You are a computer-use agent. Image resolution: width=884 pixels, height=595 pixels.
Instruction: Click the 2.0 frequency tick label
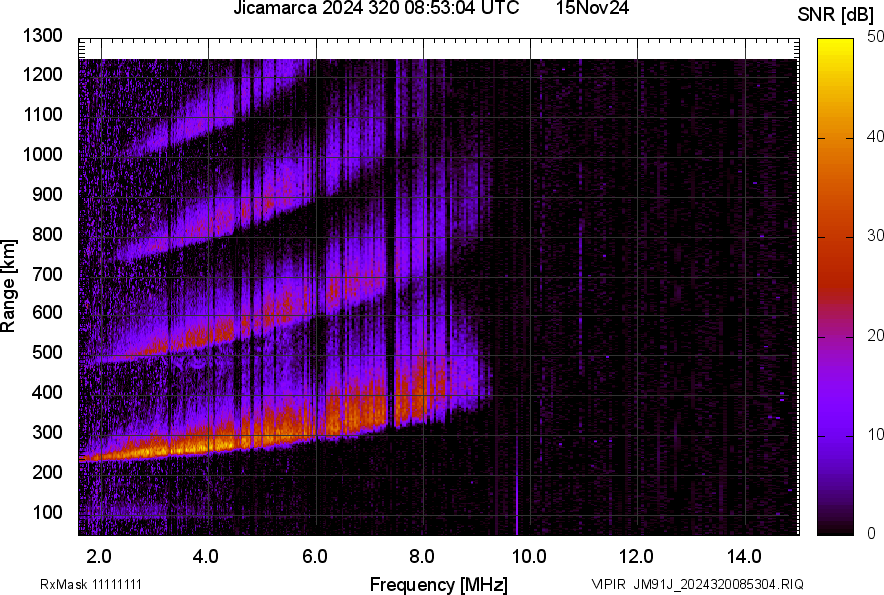pyautogui.click(x=100, y=555)
